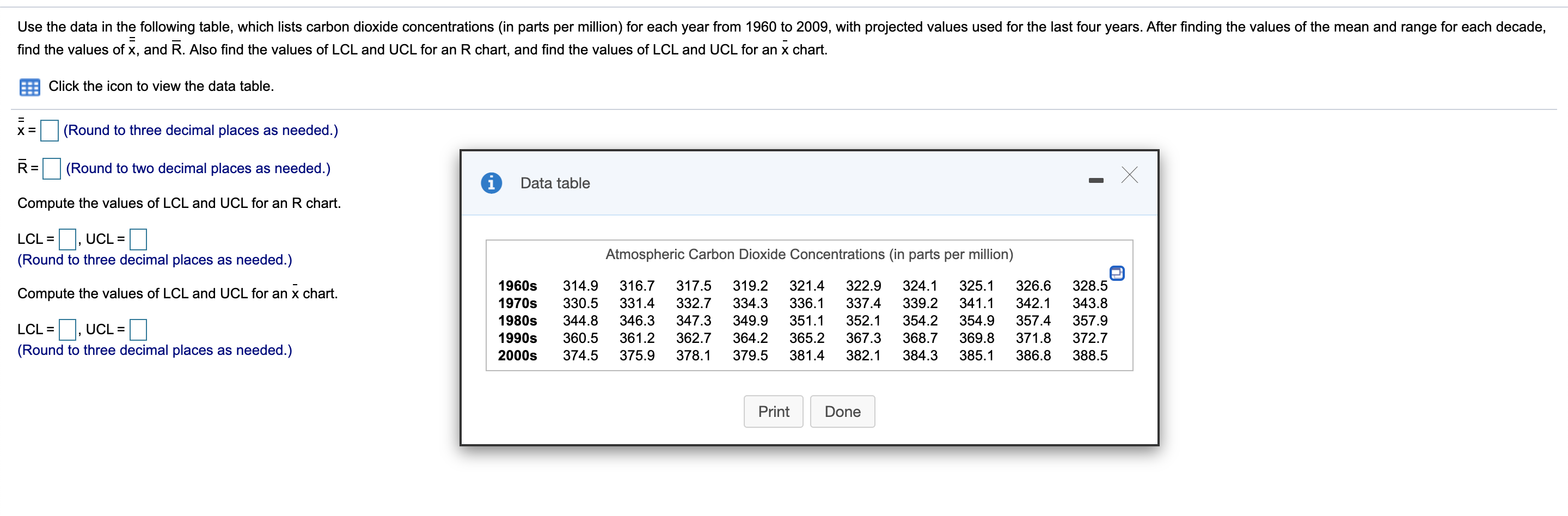
Task: Minimize the Data table dialog
Action: (x=1095, y=180)
